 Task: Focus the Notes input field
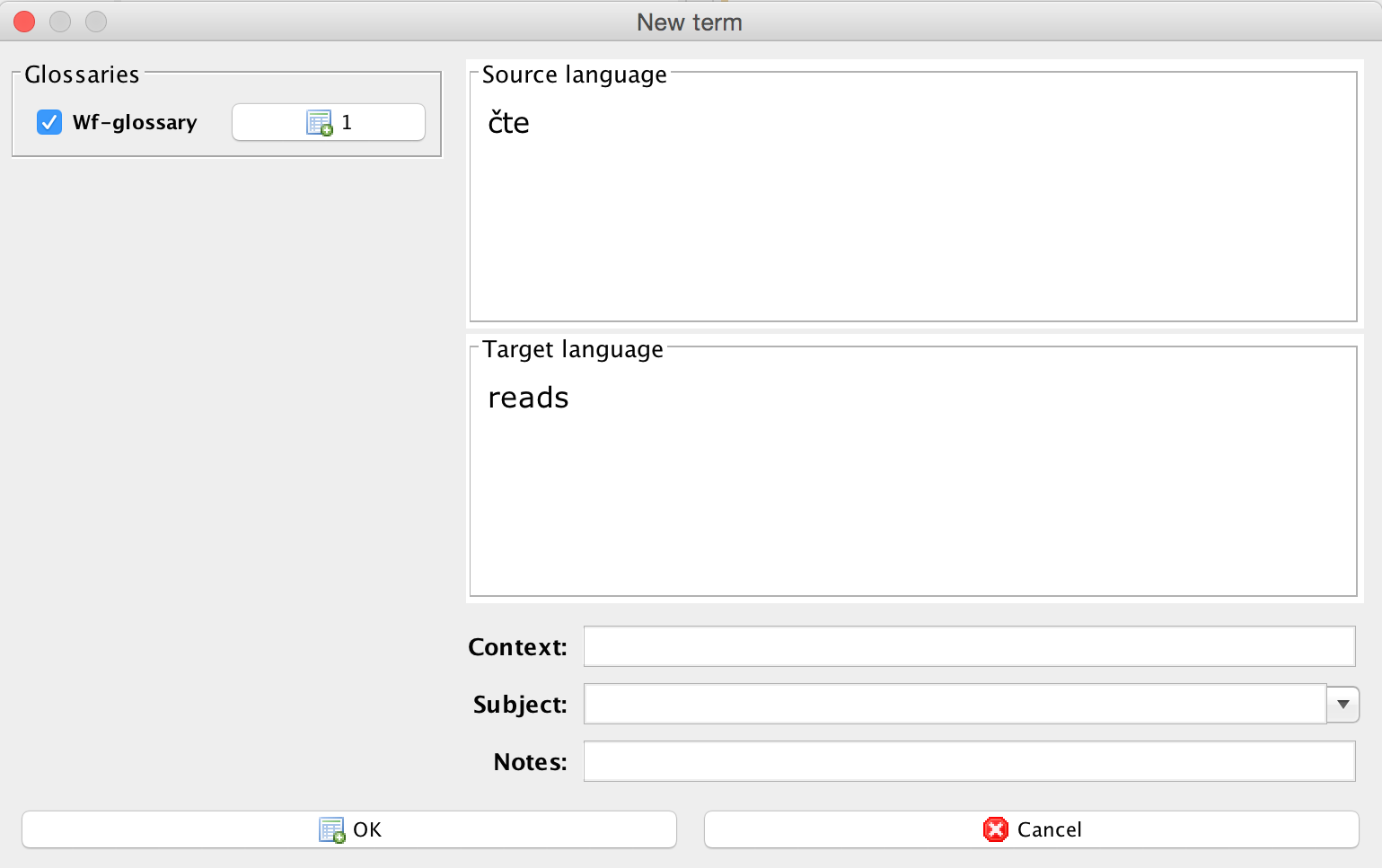969,761
